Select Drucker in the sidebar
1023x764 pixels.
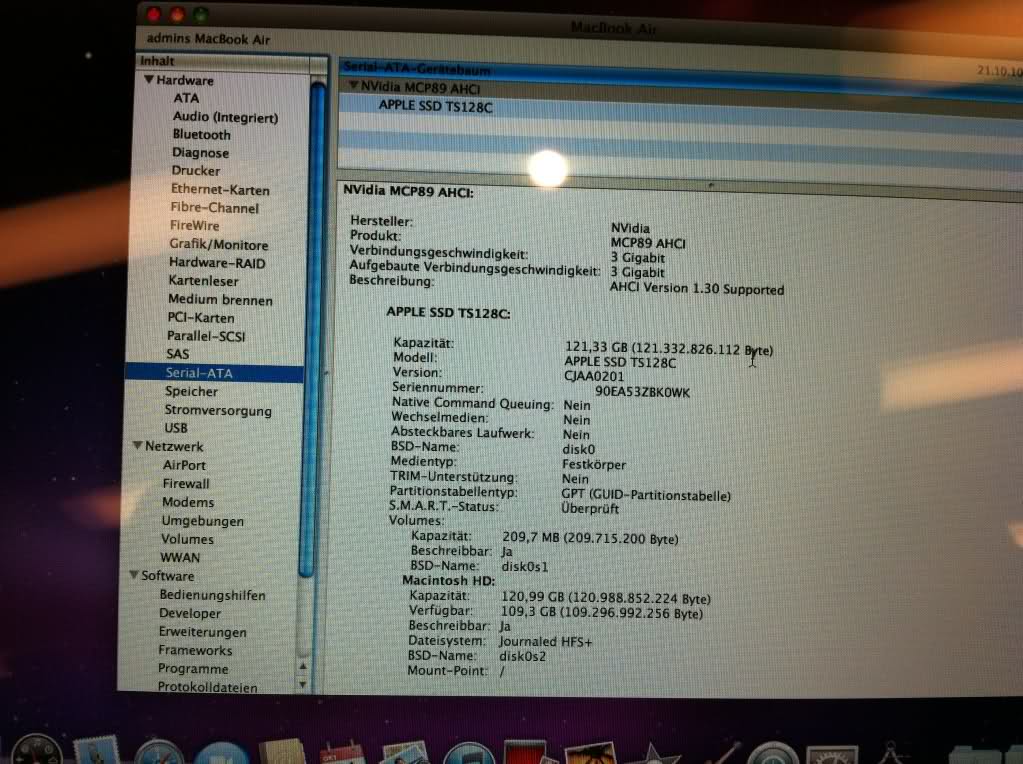click(196, 170)
